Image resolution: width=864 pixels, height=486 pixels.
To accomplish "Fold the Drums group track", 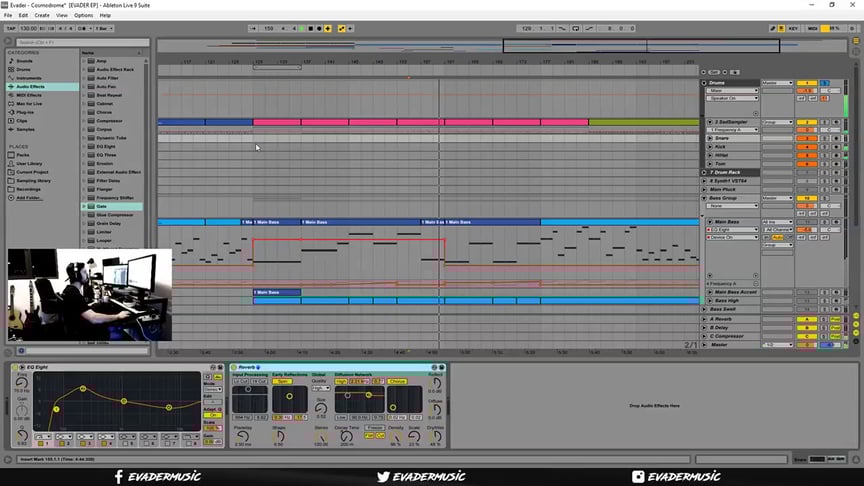I will click(704, 83).
